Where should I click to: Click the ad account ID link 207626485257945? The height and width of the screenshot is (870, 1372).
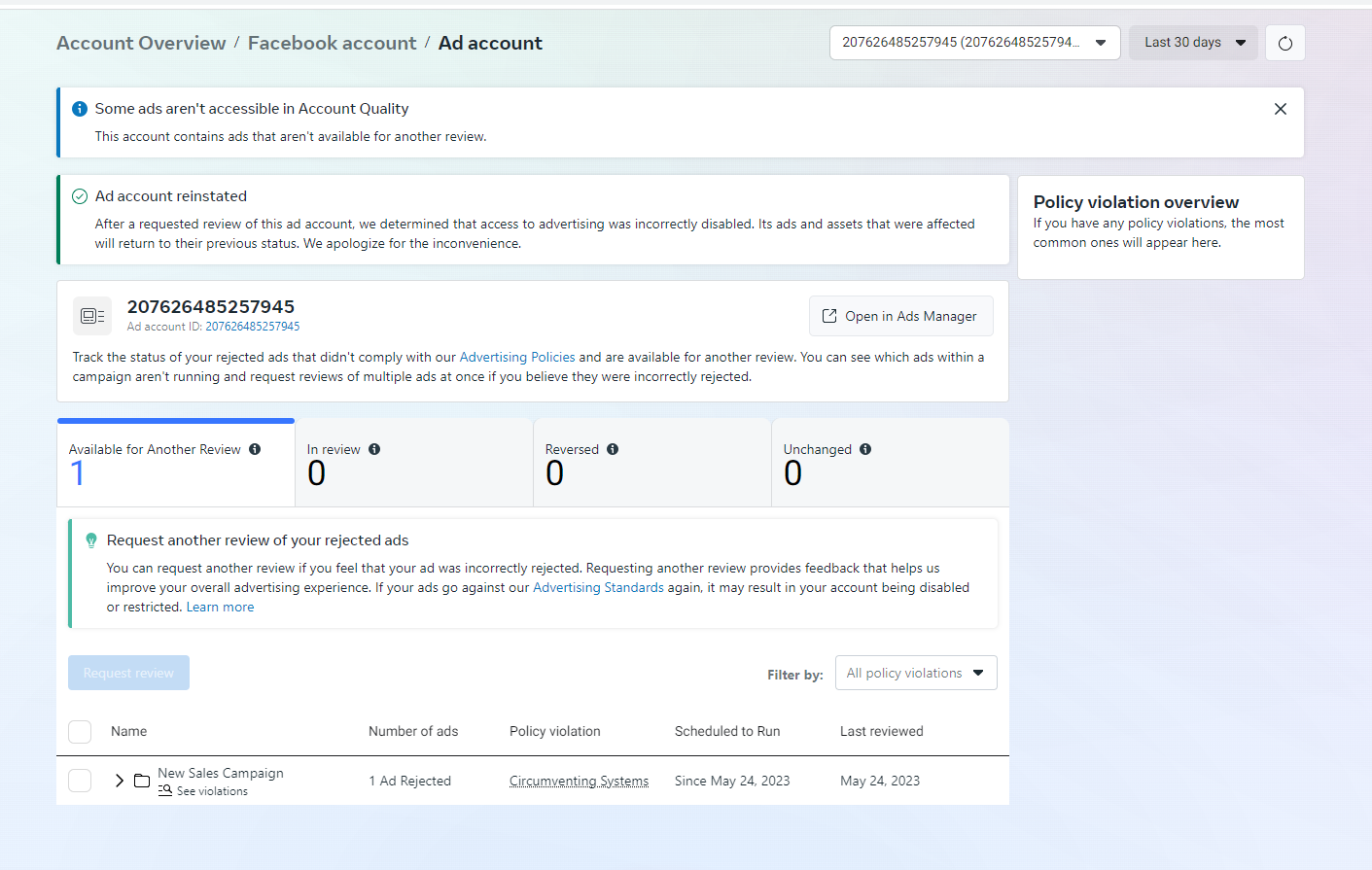(252, 327)
